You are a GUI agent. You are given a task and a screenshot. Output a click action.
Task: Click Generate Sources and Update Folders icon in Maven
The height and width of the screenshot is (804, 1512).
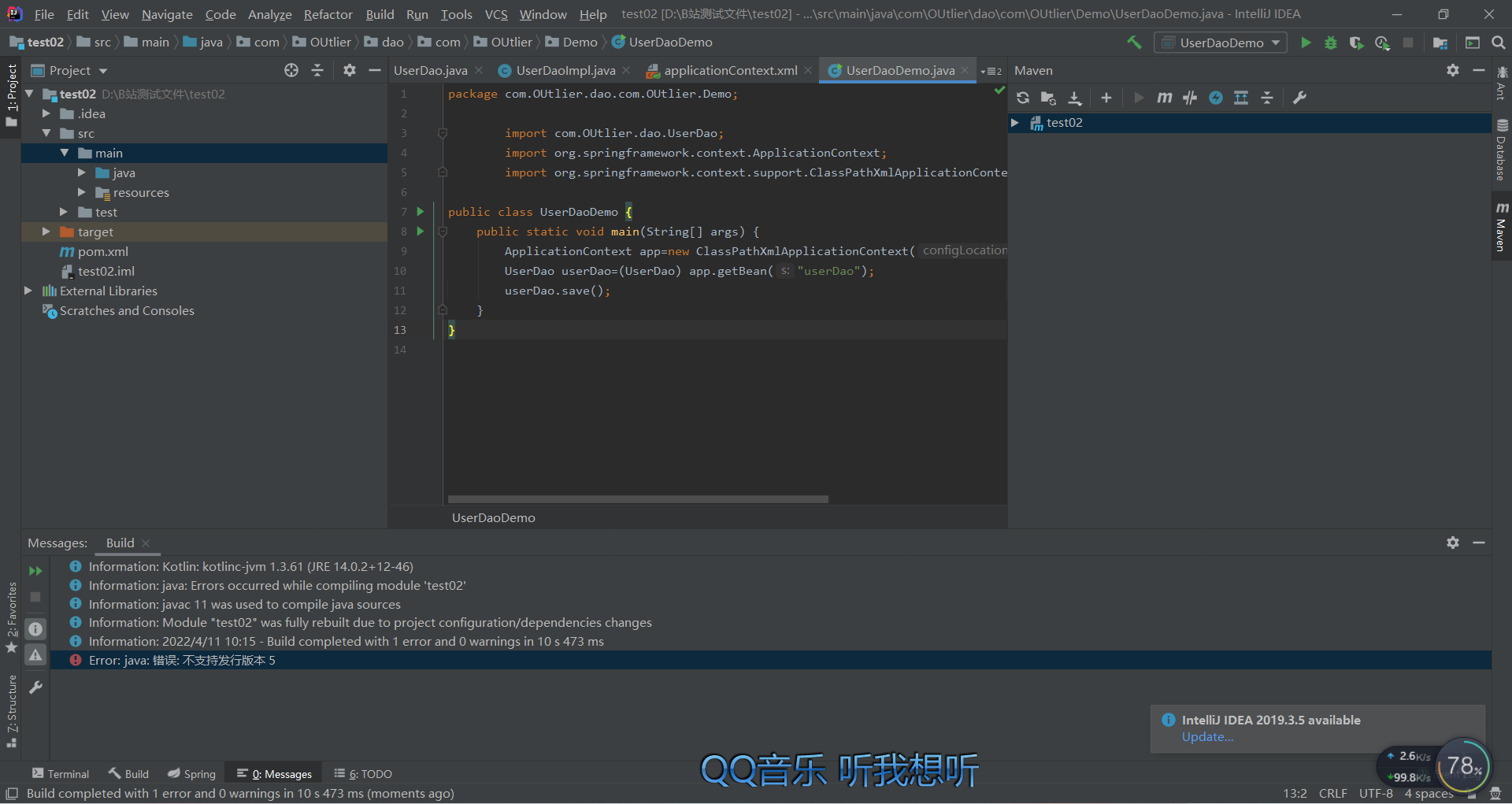(1048, 98)
